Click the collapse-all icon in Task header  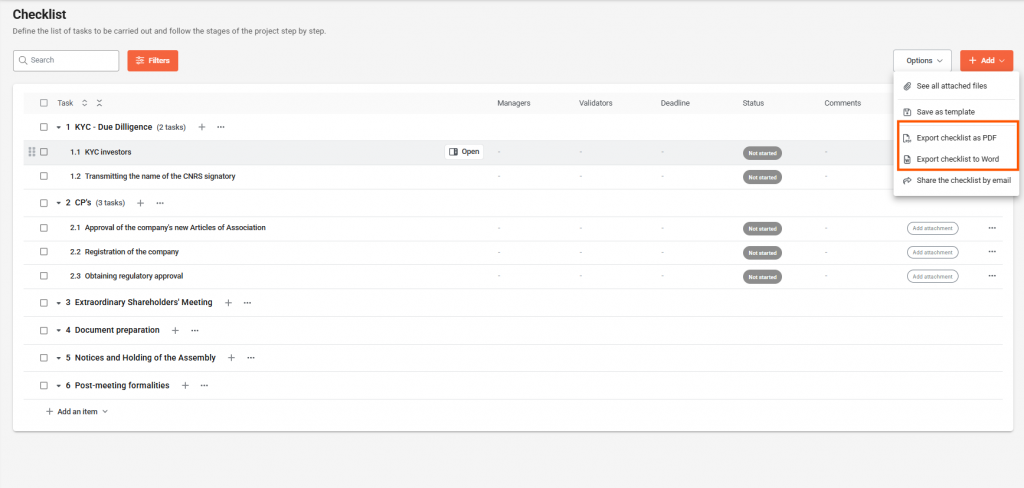point(99,103)
